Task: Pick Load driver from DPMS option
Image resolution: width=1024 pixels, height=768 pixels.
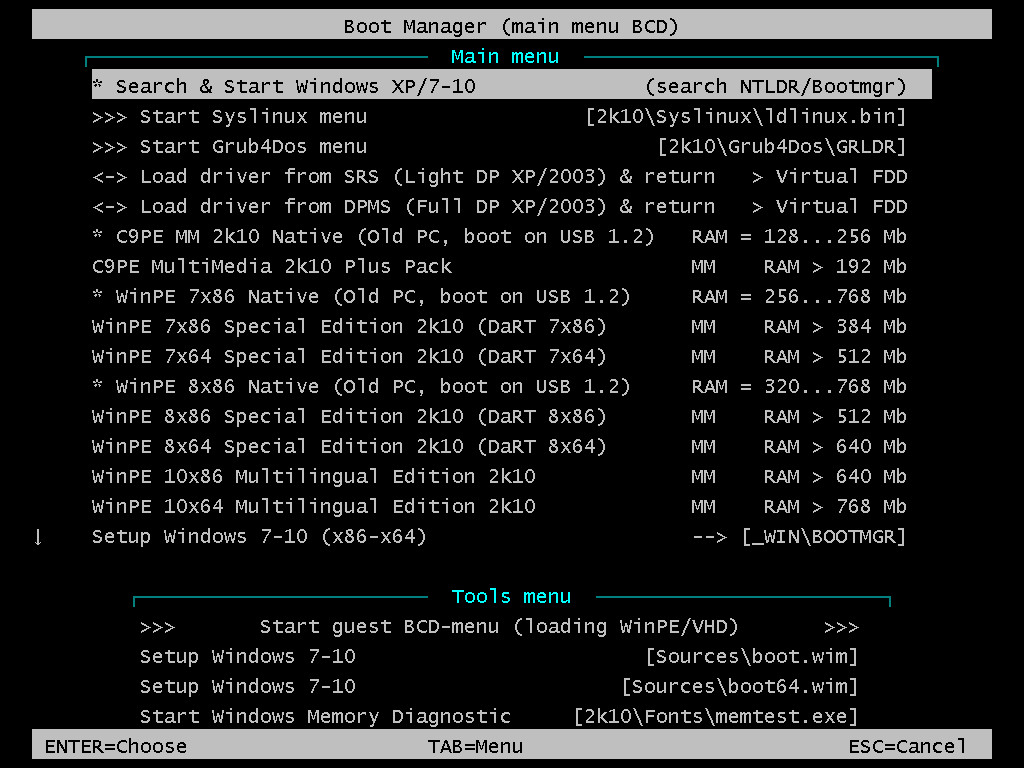Action: point(498,206)
